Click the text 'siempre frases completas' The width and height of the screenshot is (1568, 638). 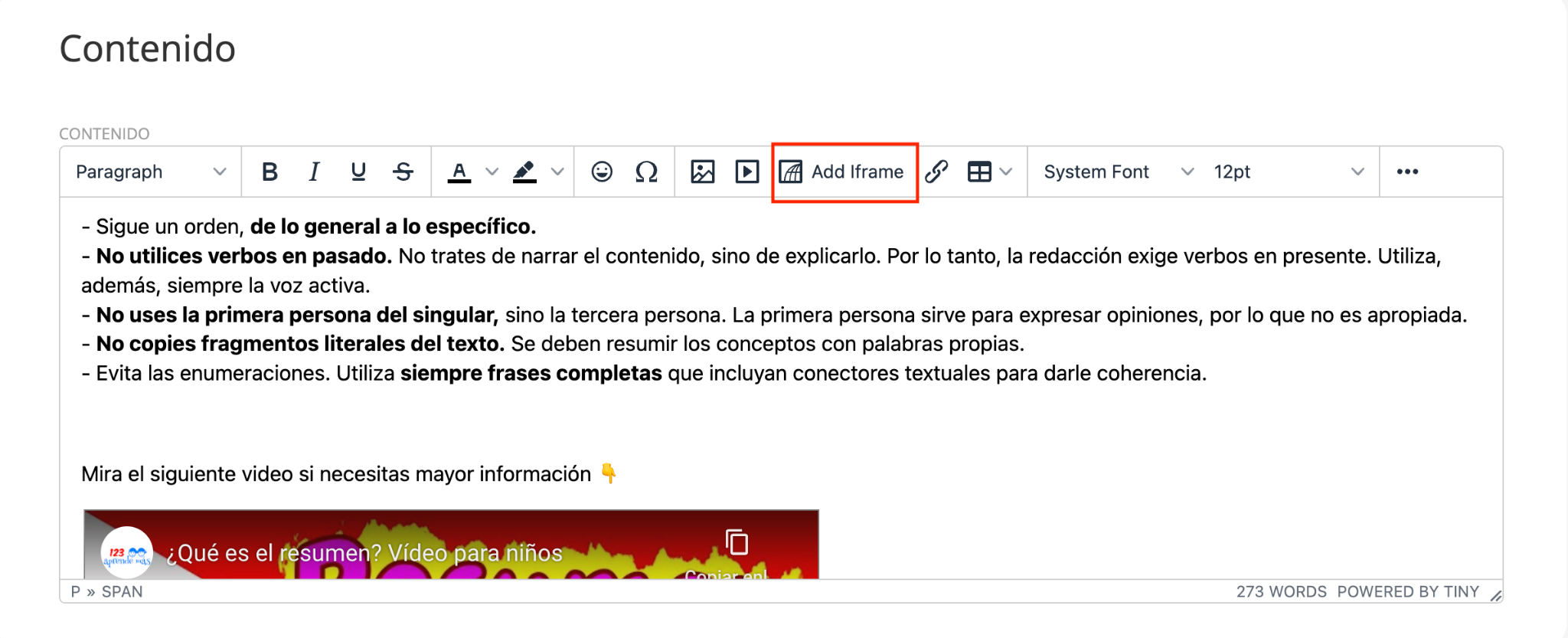[x=531, y=374]
